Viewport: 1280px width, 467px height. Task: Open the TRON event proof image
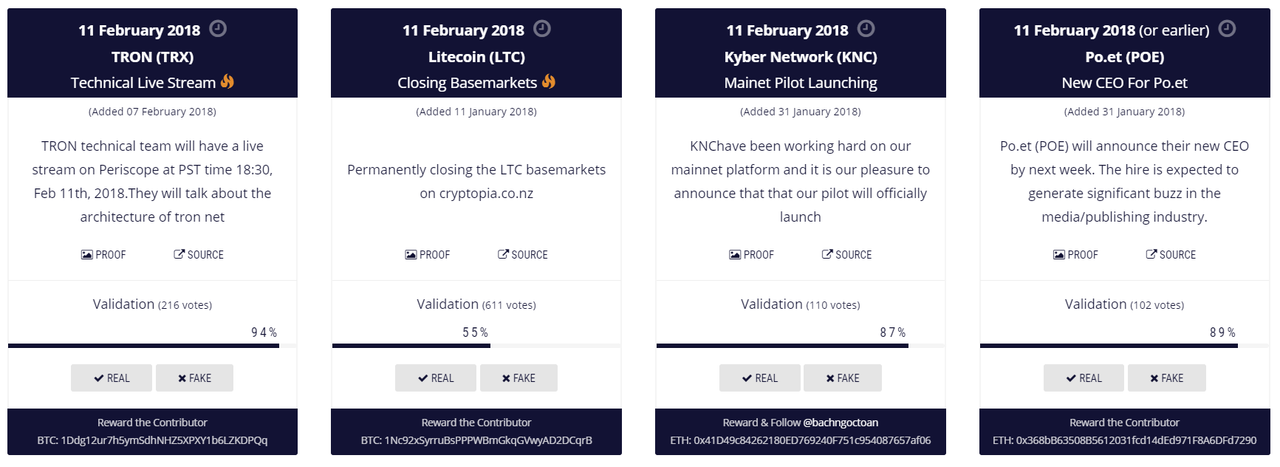coord(103,255)
